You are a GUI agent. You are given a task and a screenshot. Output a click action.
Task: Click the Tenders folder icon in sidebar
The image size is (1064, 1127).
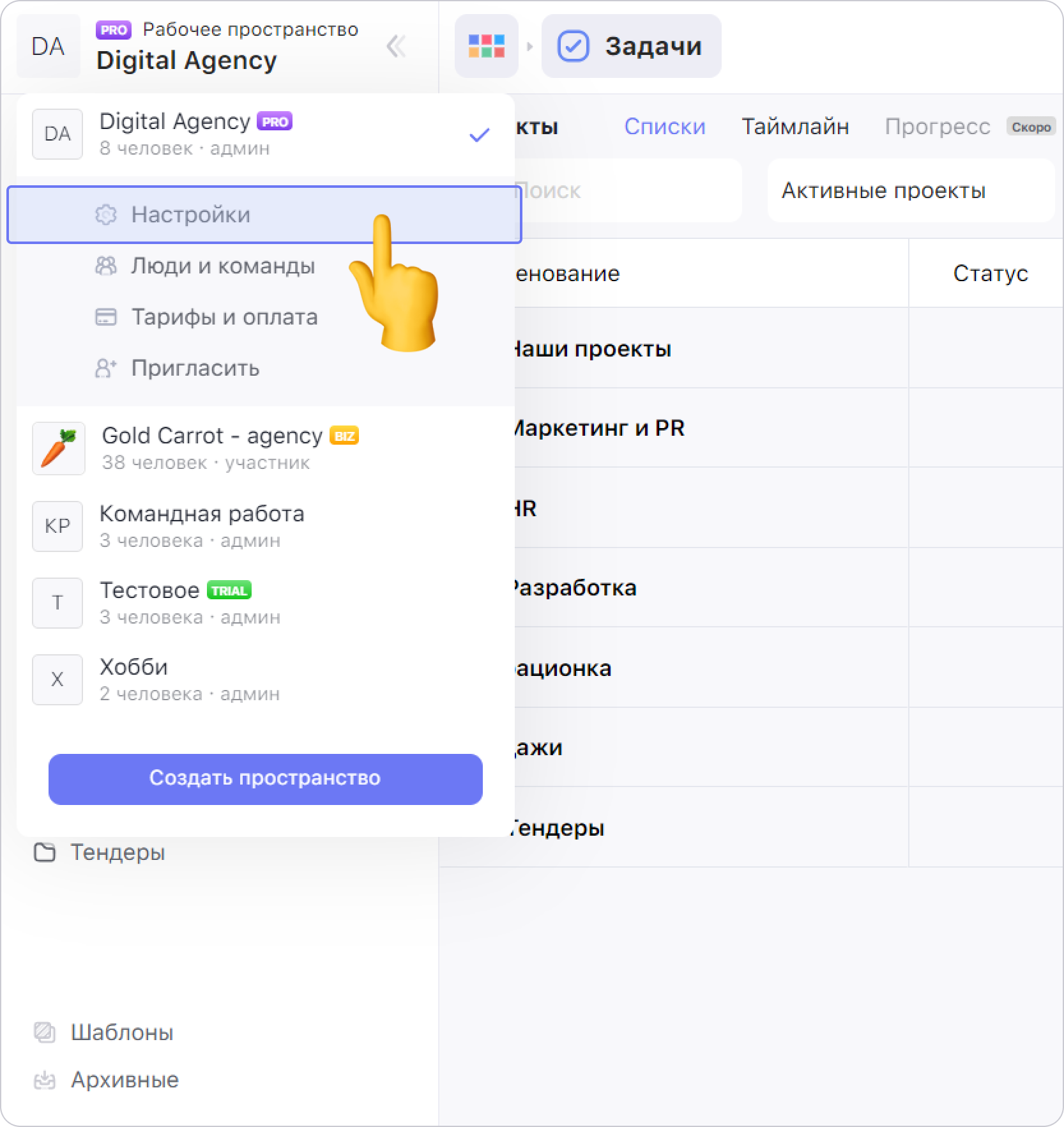tap(44, 852)
